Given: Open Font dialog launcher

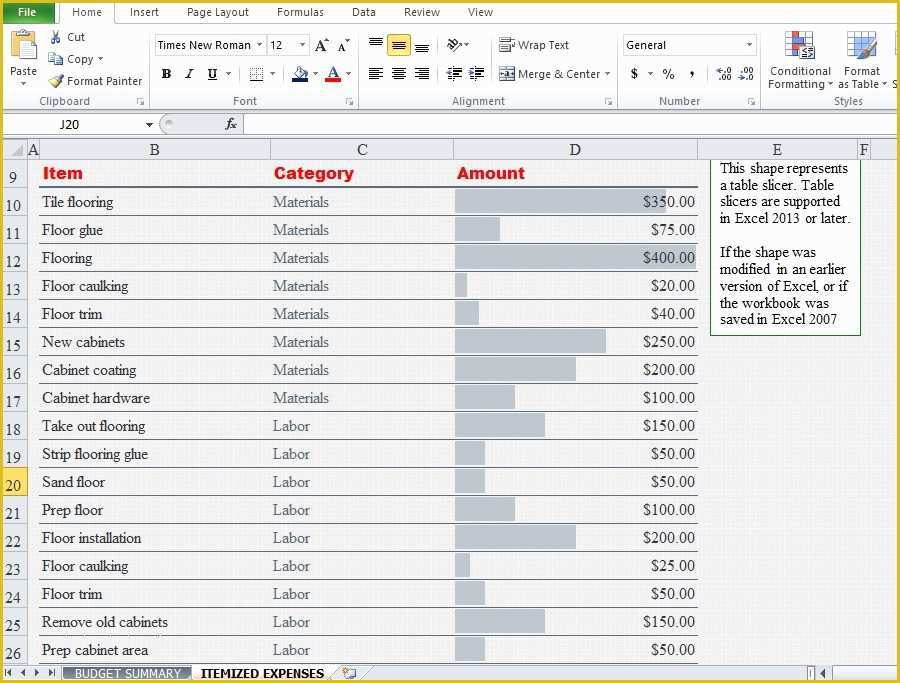Looking at the screenshot, I should tap(349, 102).
